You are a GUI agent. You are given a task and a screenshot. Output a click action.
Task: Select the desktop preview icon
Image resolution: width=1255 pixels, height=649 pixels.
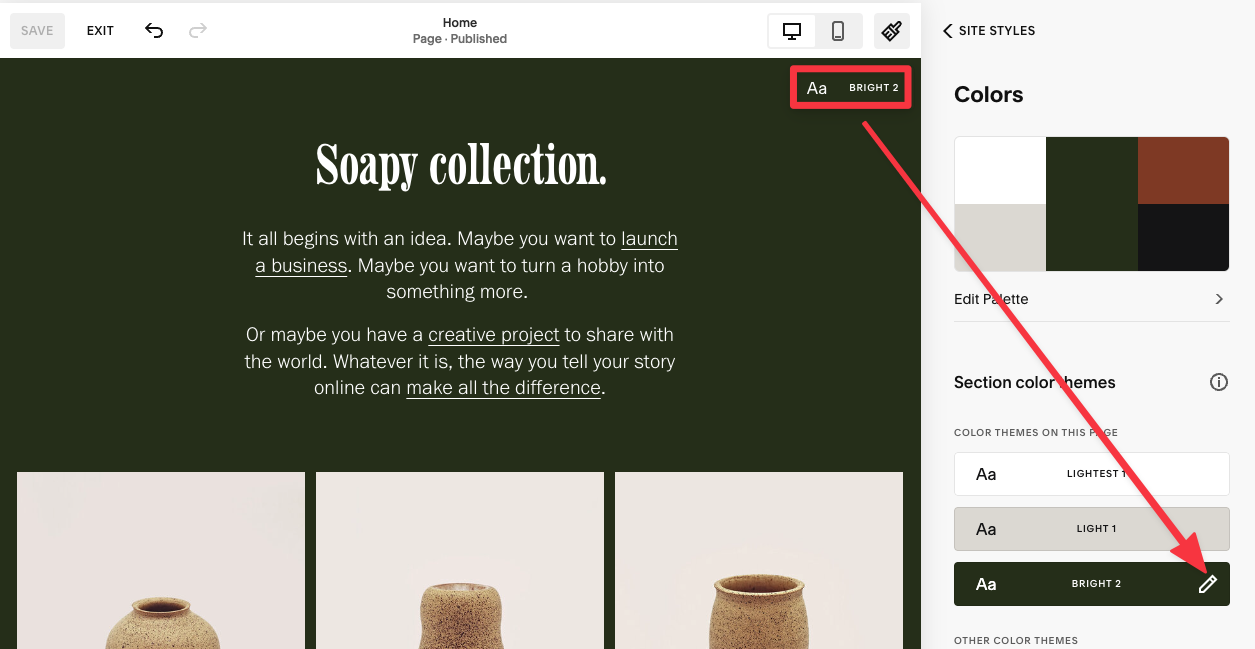pos(791,31)
